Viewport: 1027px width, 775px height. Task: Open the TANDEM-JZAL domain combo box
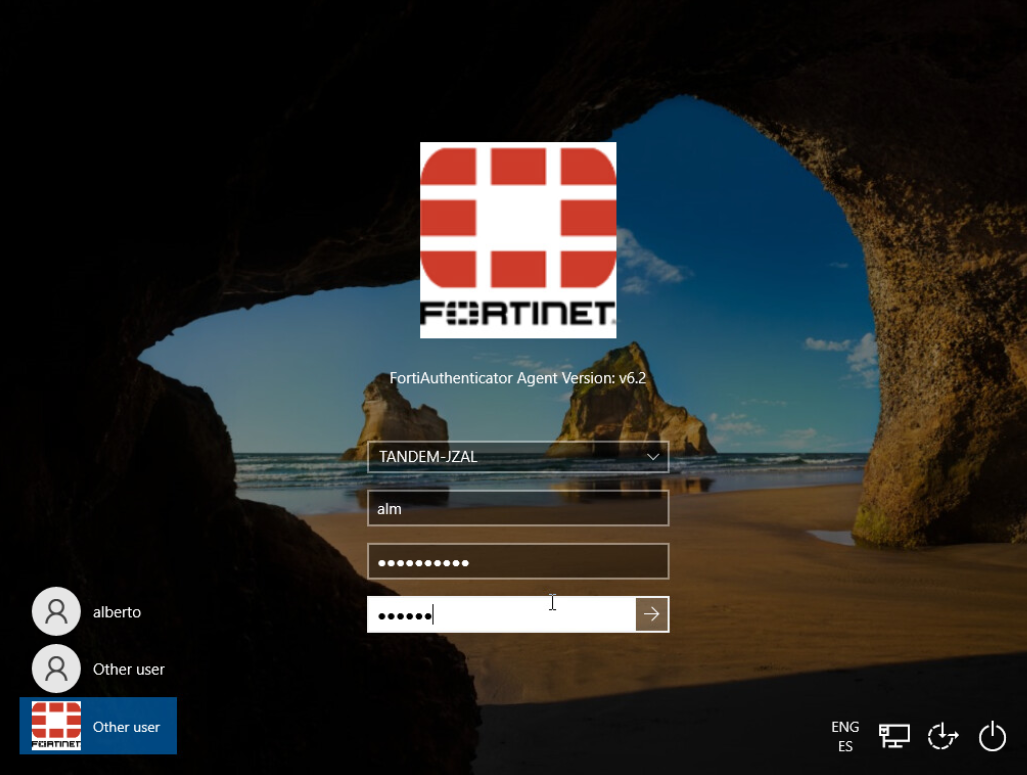pyautogui.click(x=505, y=457)
